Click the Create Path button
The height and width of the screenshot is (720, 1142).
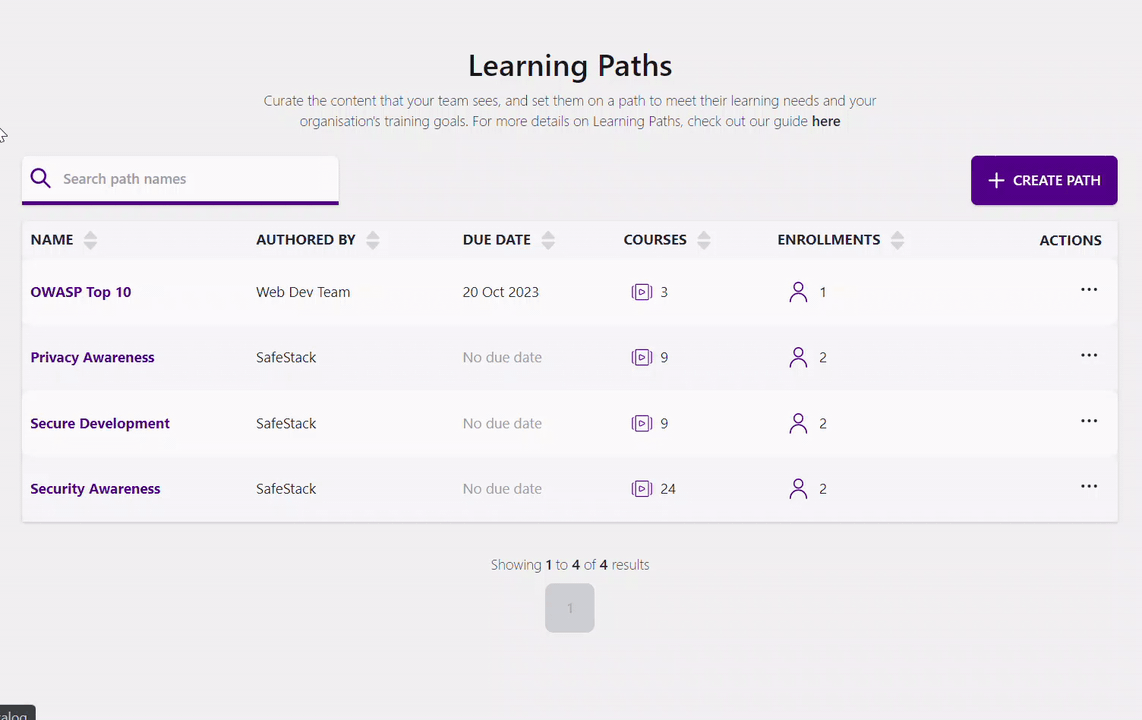(x=1044, y=180)
